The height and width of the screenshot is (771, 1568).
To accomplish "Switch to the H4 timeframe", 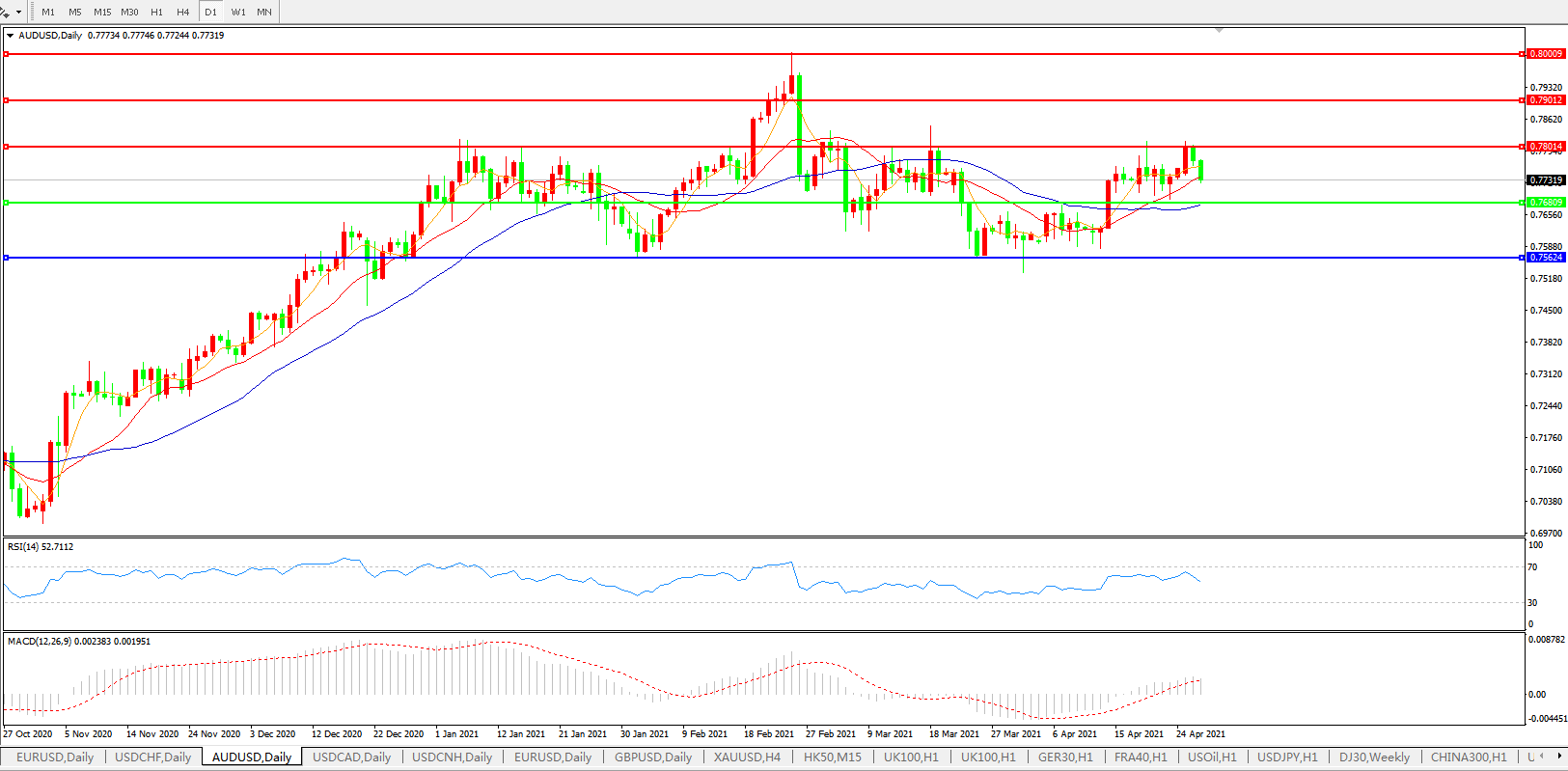I will click(x=182, y=13).
